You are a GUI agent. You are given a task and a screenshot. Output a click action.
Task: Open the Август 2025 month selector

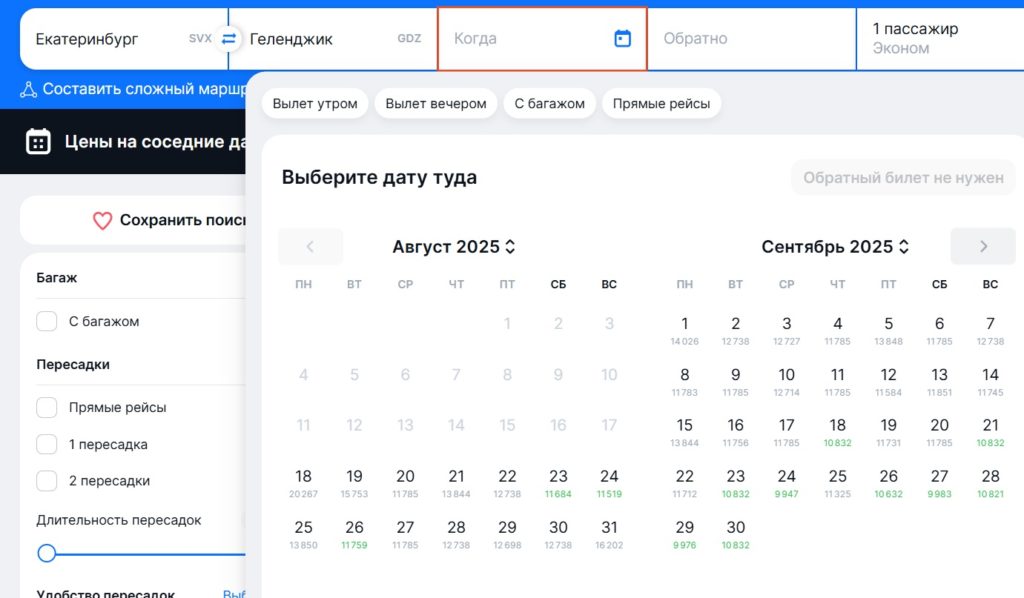coord(455,246)
